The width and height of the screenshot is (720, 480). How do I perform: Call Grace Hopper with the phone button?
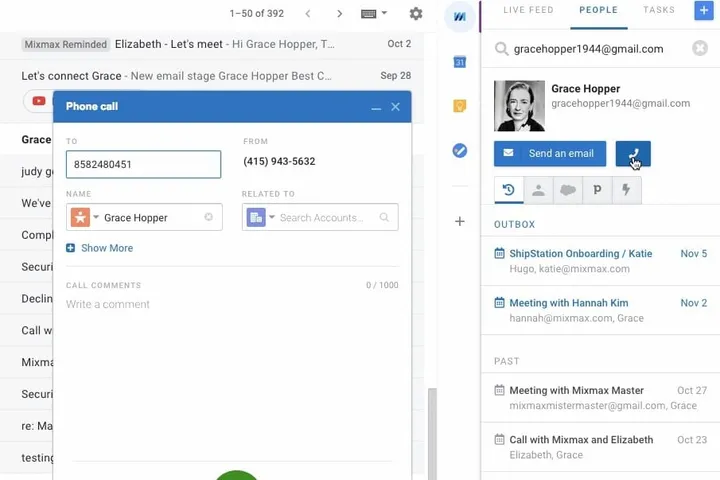tap(633, 153)
